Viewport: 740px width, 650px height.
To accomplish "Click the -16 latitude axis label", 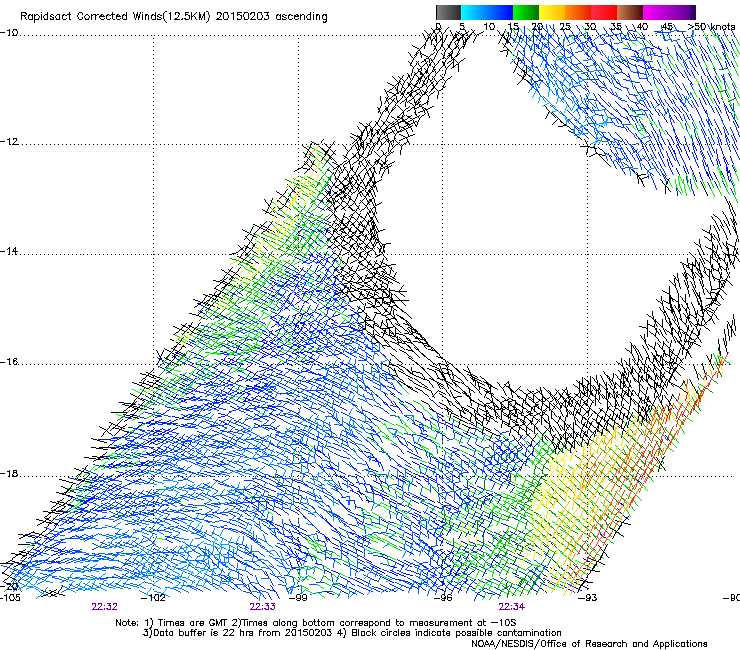I will coord(9,362).
